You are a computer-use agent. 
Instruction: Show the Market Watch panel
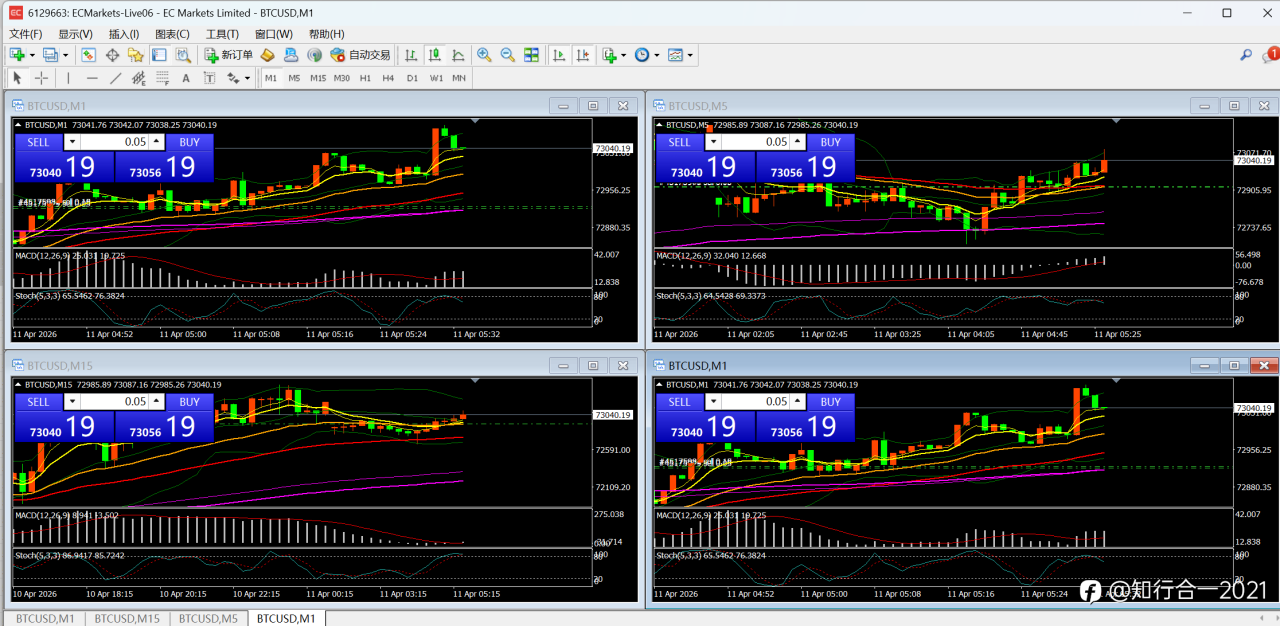(88, 55)
